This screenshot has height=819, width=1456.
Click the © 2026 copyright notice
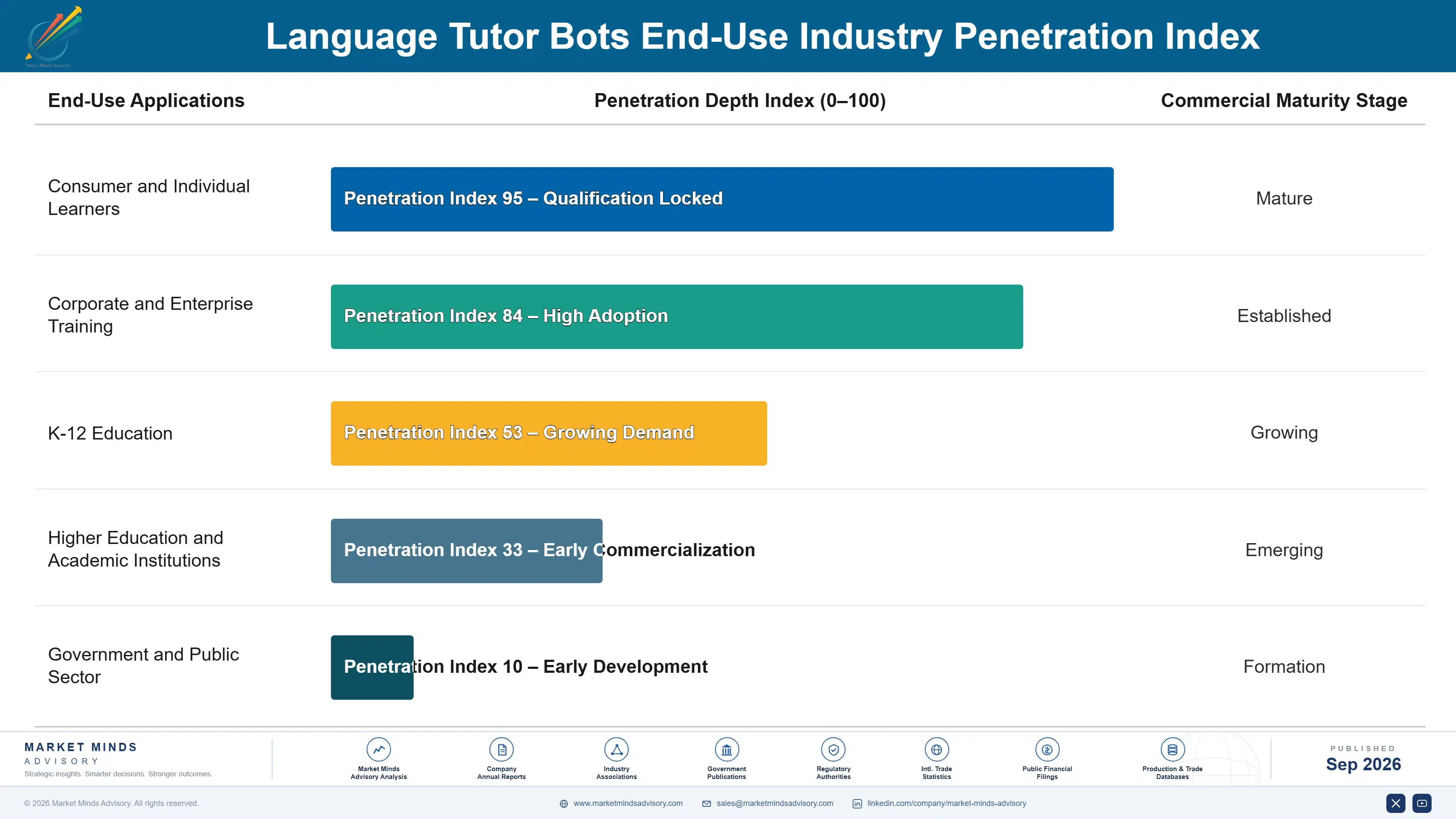[111, 803]
